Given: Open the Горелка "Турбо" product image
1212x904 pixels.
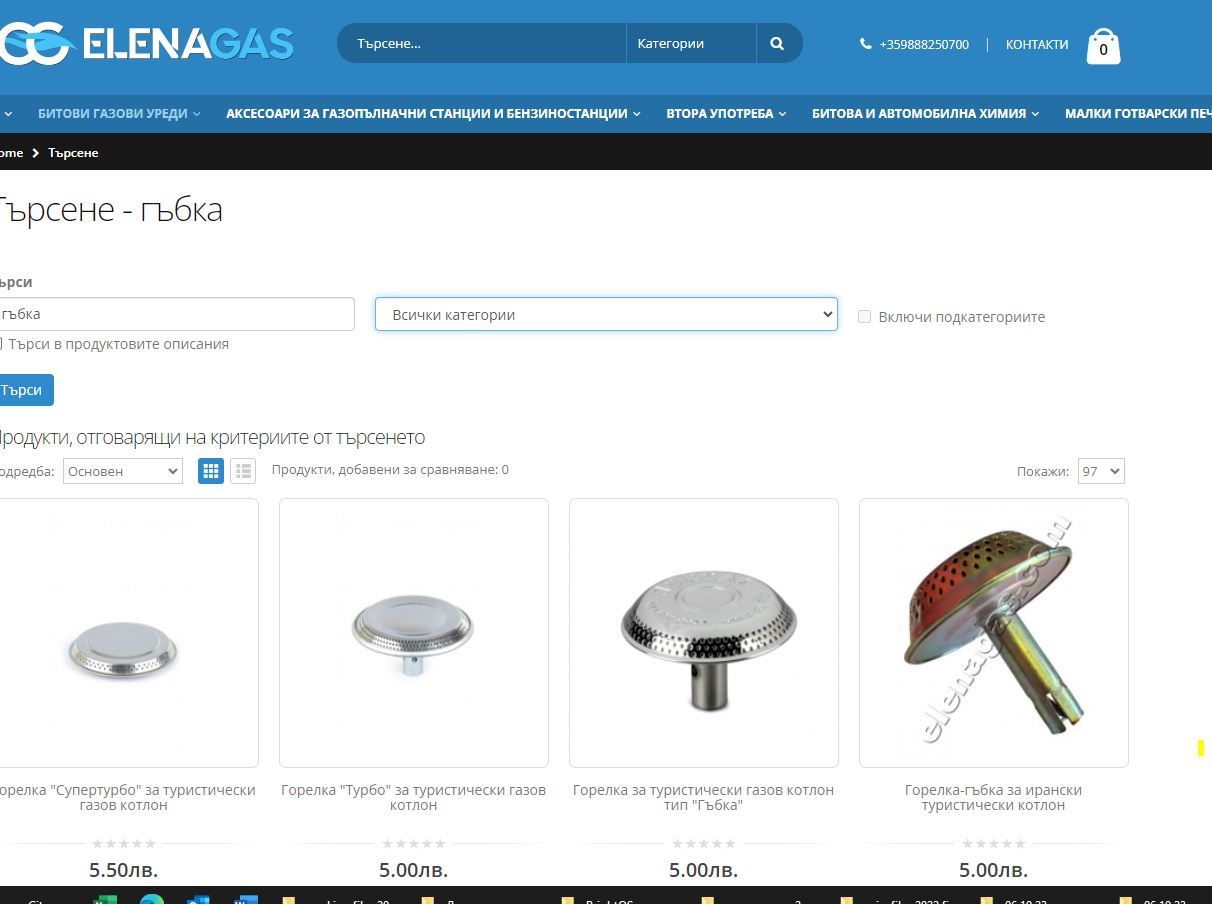Looking at the screenshot, I should [414, 633].
